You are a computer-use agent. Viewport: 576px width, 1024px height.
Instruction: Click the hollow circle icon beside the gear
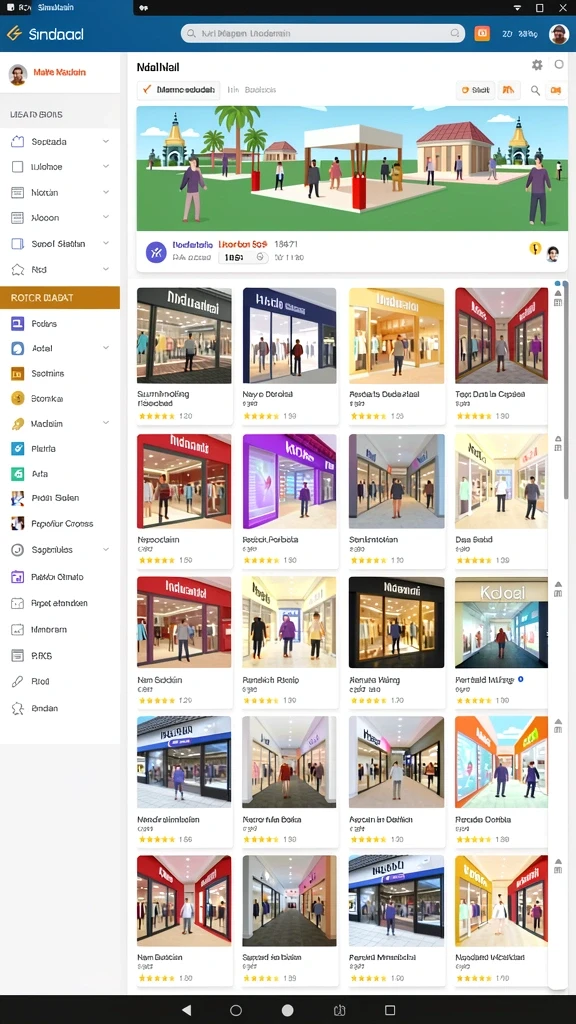pyautogui.click(x=559, y=64)
